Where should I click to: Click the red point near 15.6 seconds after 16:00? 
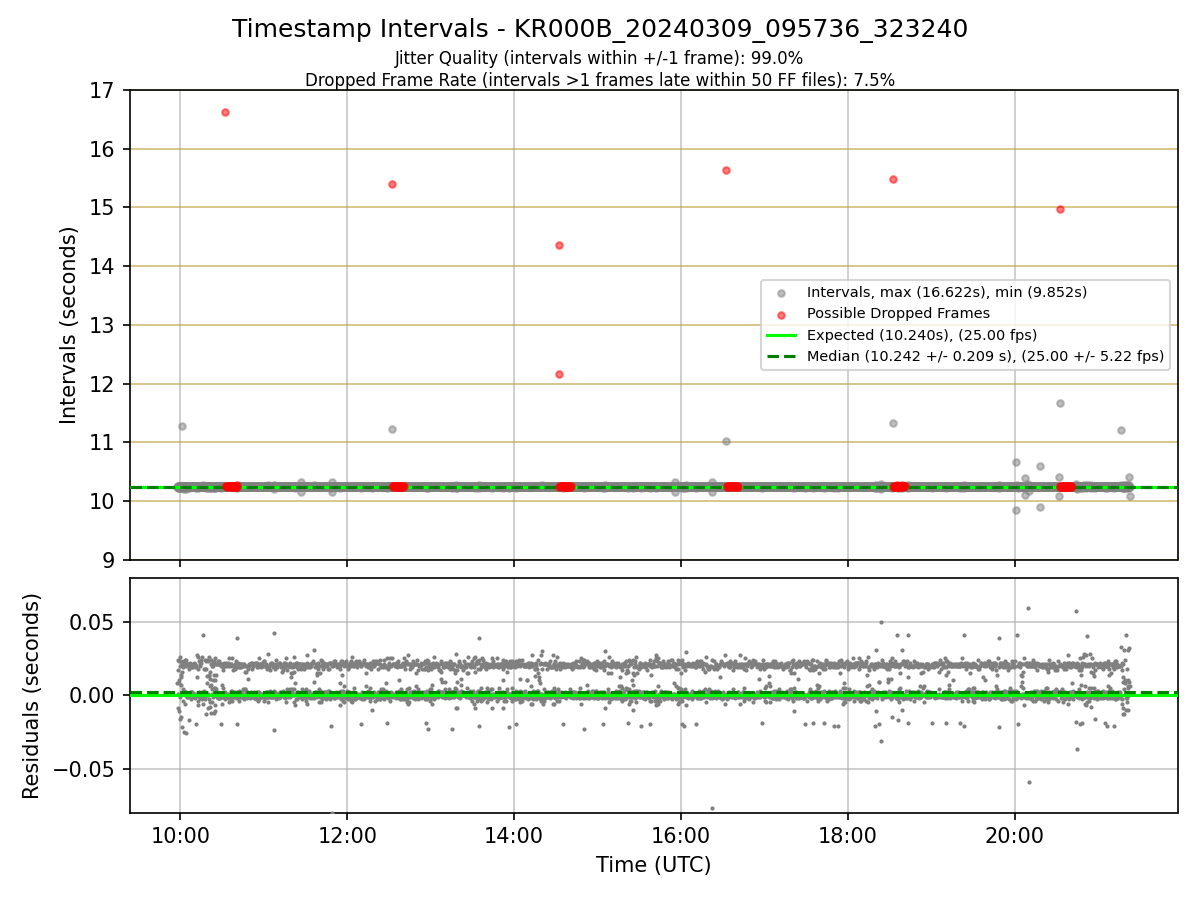tap(726, 170)
